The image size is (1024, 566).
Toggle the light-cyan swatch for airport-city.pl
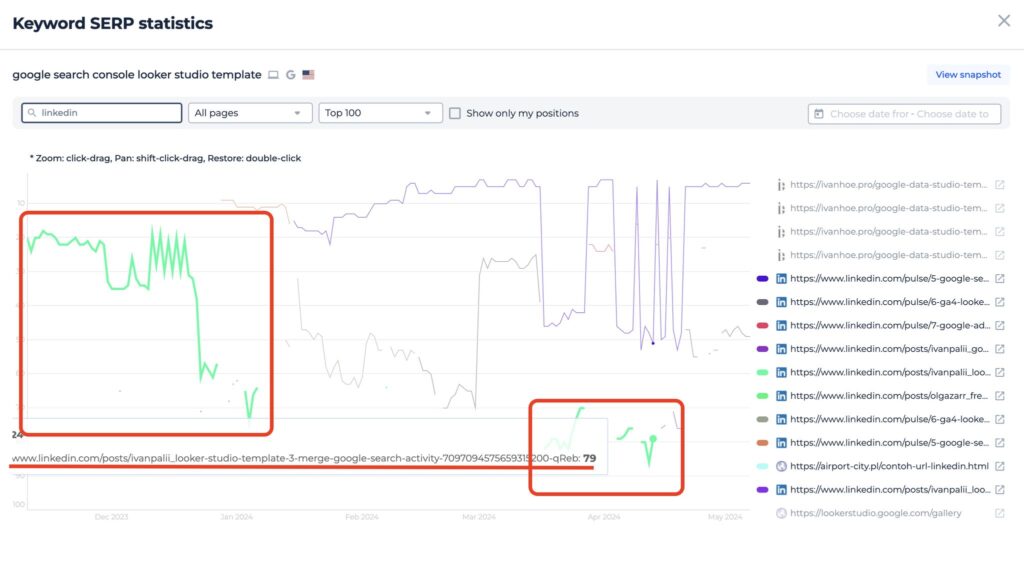pos(762,466)
